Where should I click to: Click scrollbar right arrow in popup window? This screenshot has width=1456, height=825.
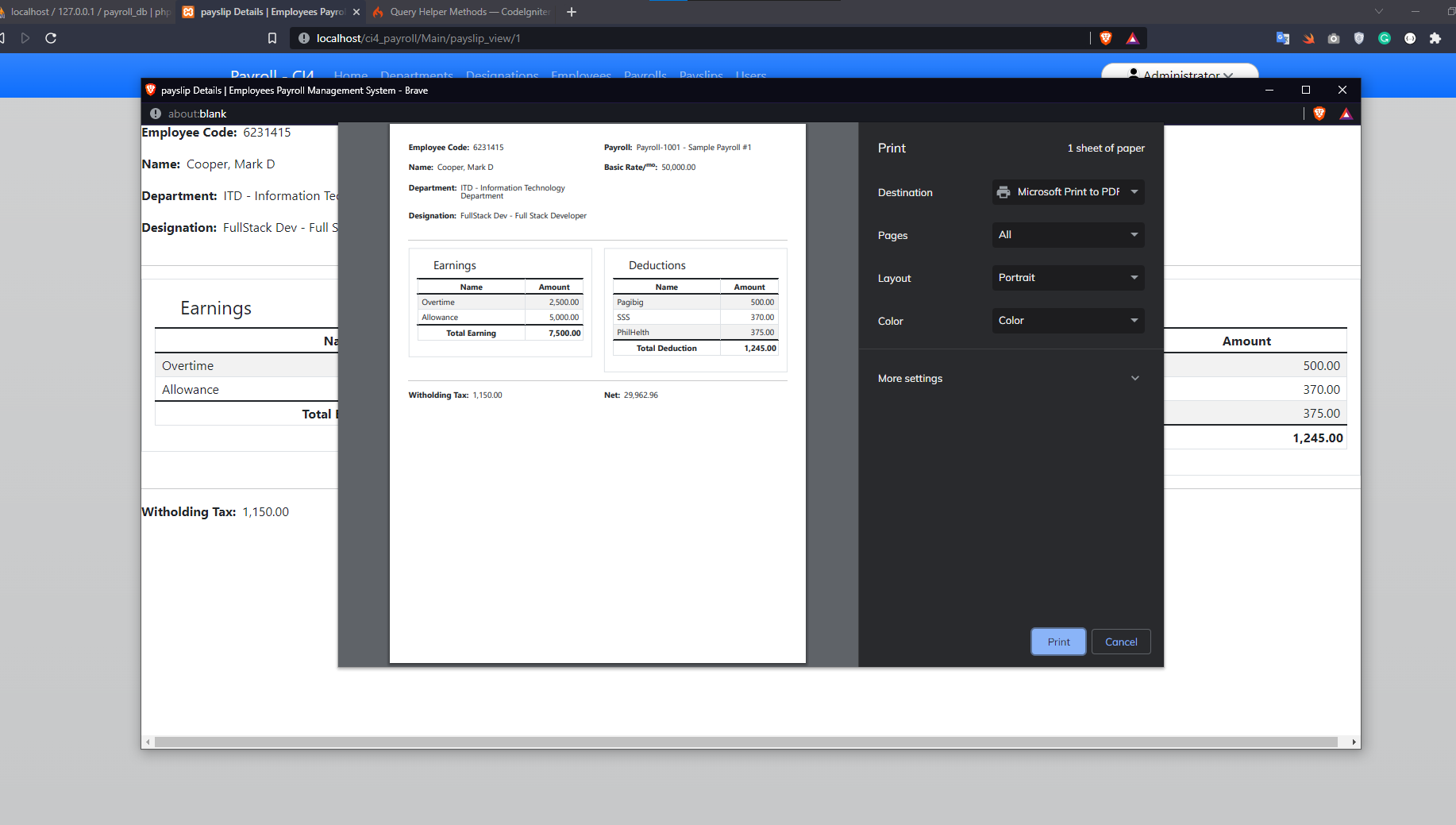(1354, 742)
